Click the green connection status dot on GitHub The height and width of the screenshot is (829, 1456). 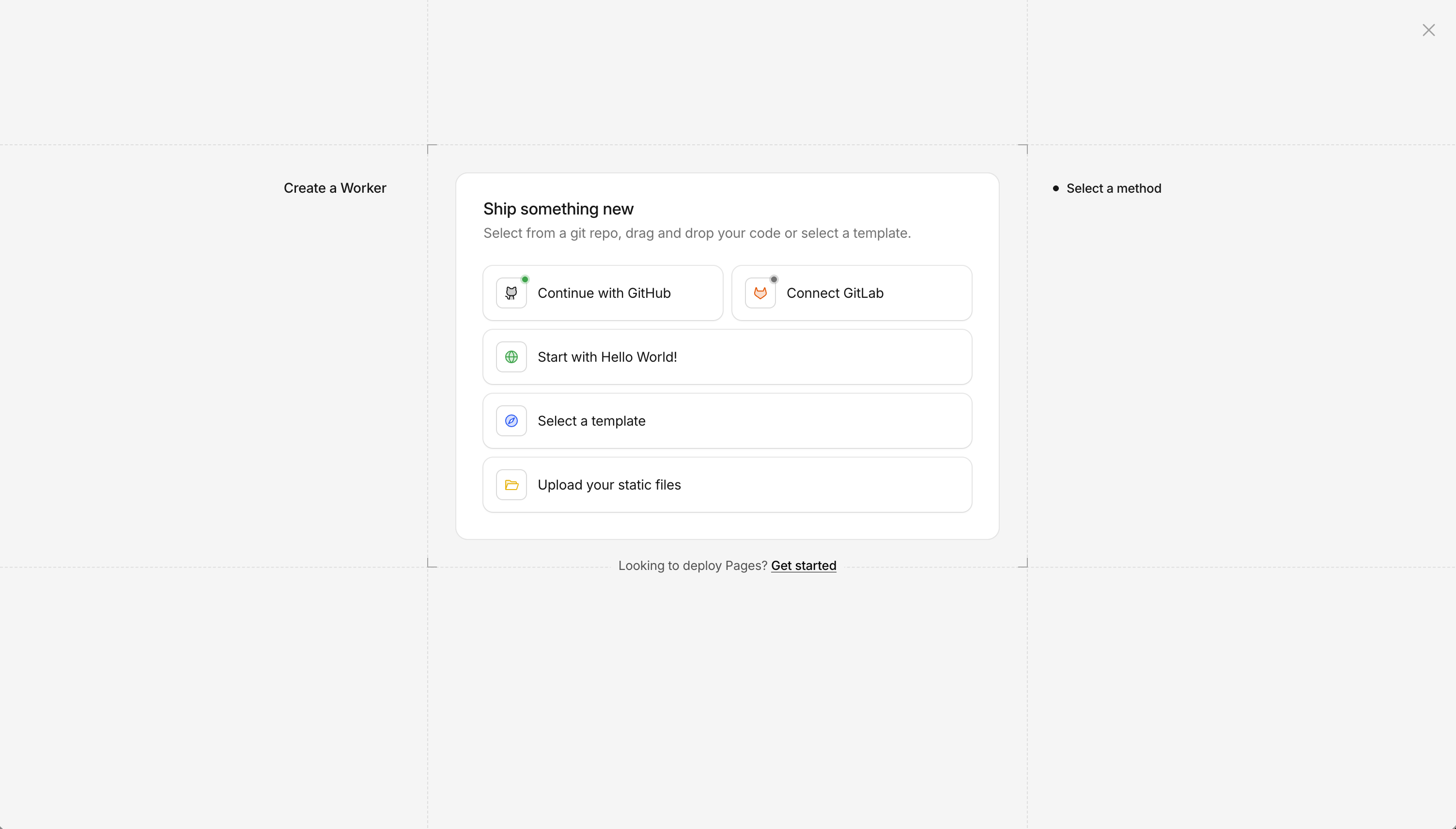coord(526,279)
